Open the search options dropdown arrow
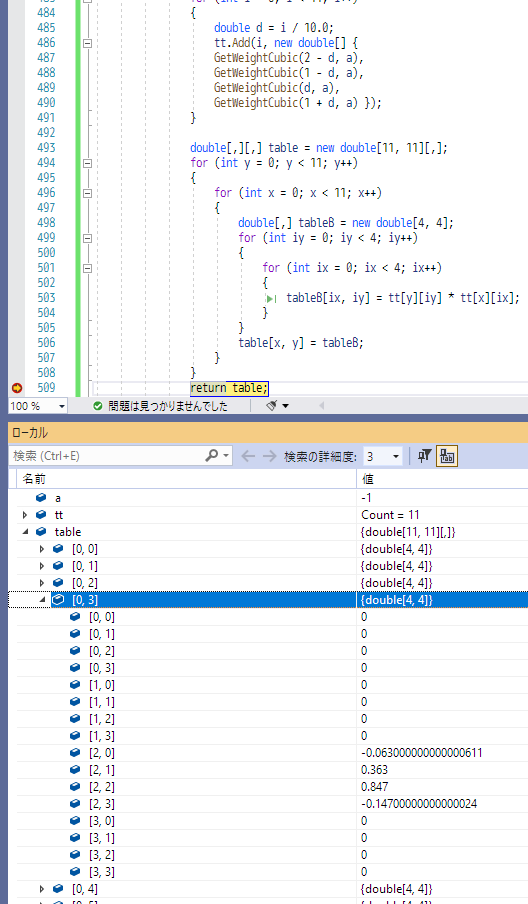The width and height of the screenshot is (528, 904). [x=225, y=455]
